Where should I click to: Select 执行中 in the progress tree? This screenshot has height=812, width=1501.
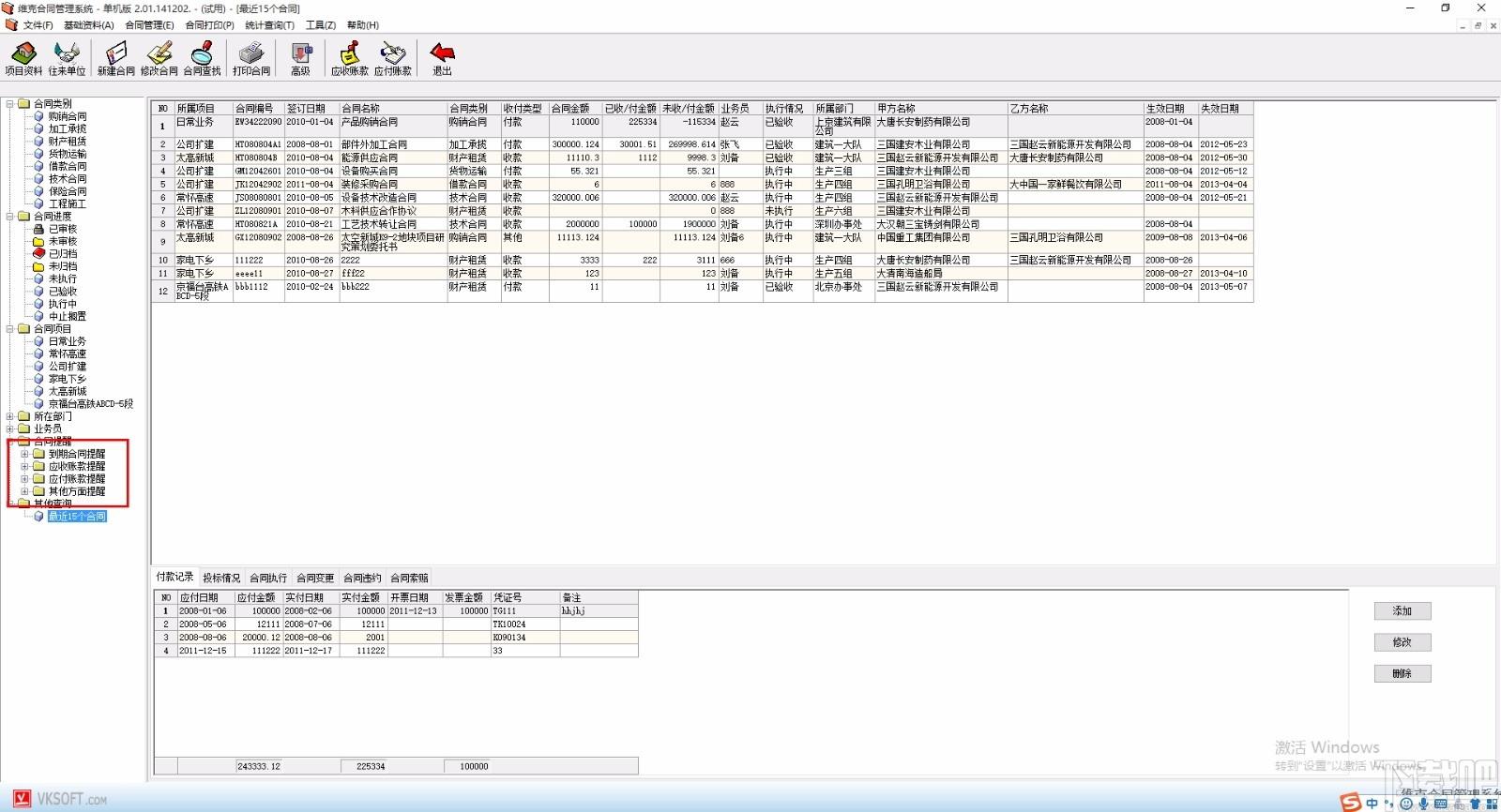[63, 304]
